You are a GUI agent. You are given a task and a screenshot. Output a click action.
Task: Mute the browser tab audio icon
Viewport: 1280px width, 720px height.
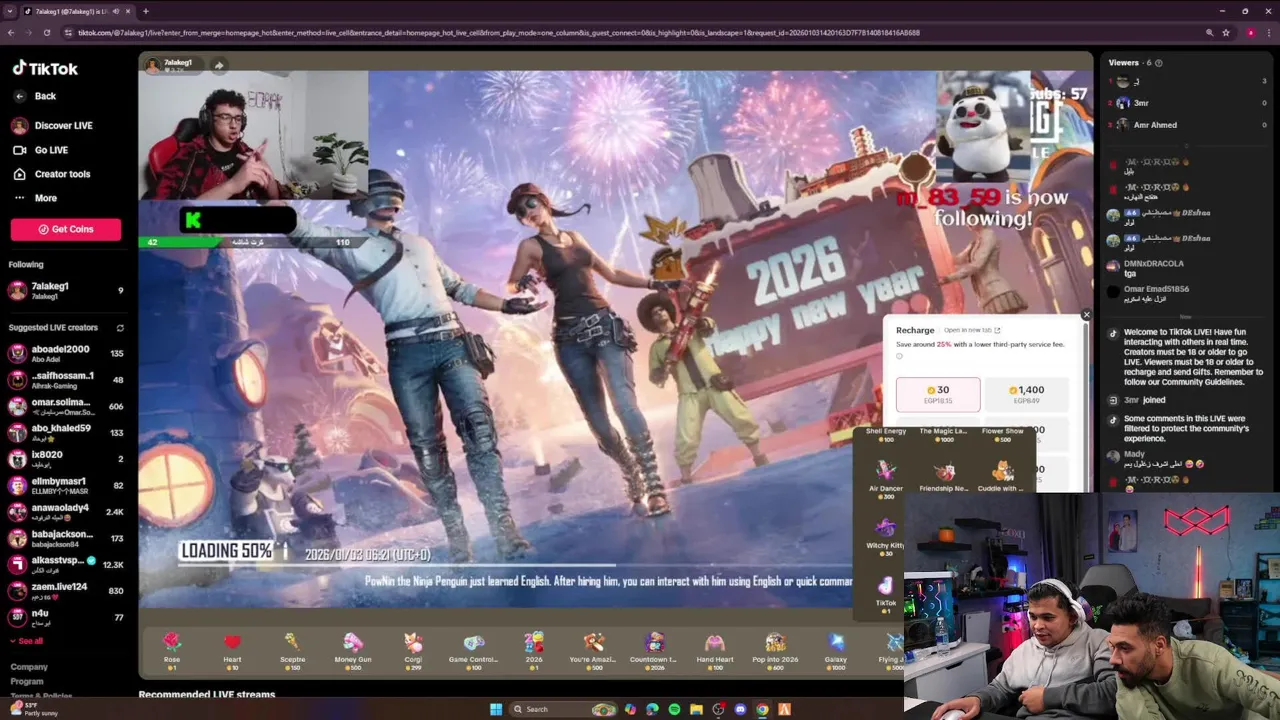[x=115, y=11]
